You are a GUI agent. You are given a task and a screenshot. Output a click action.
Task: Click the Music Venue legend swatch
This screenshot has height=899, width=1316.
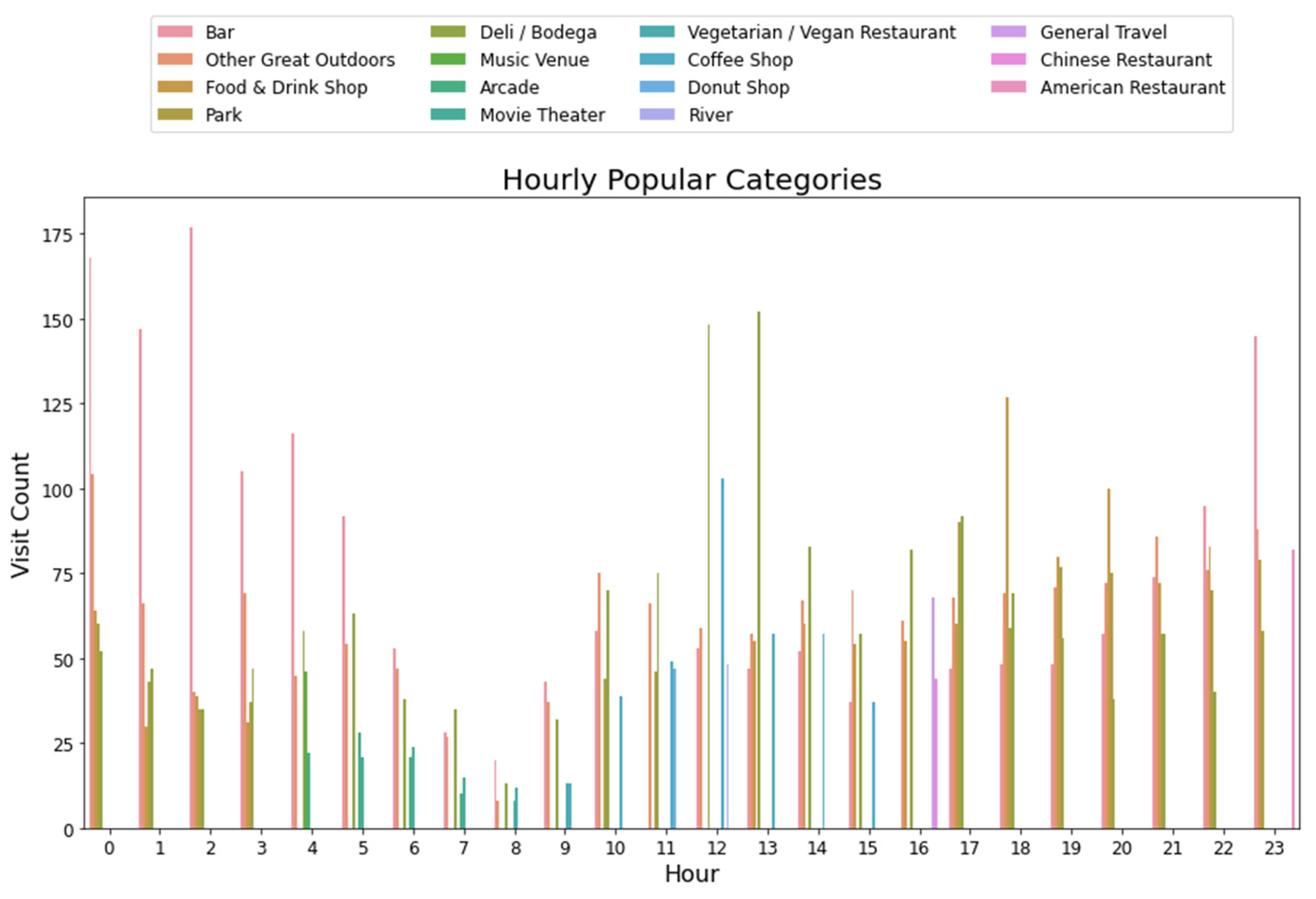click(x=449, y=59)
